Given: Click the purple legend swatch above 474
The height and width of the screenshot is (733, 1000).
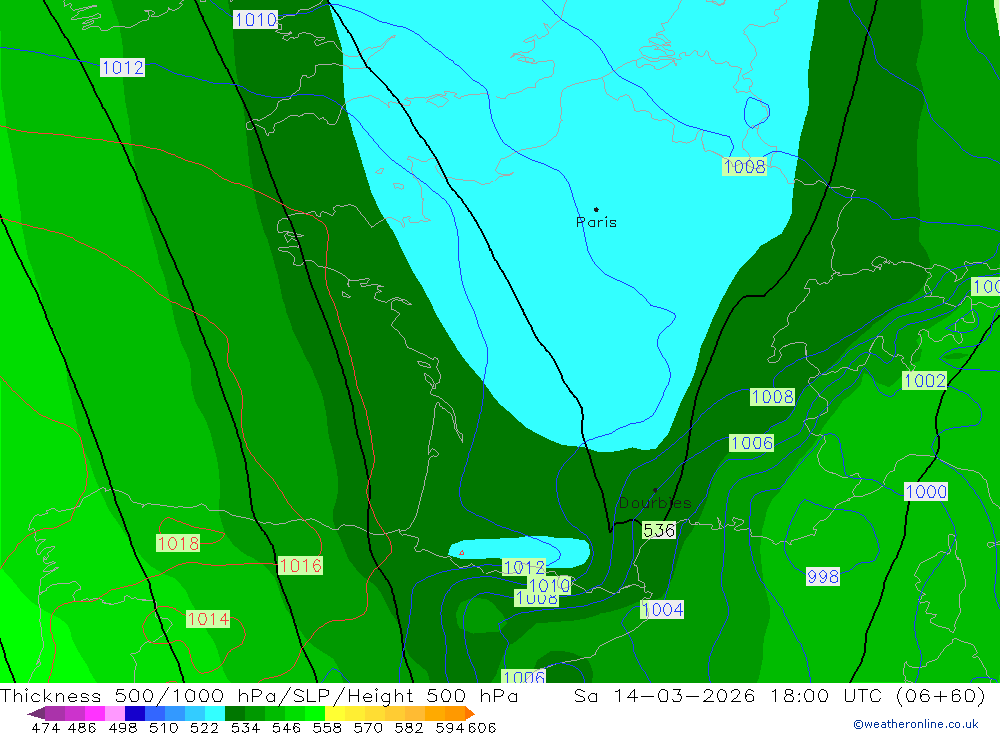Looking at the screenshot, I should pyautogui.click(x=54, y=713).
